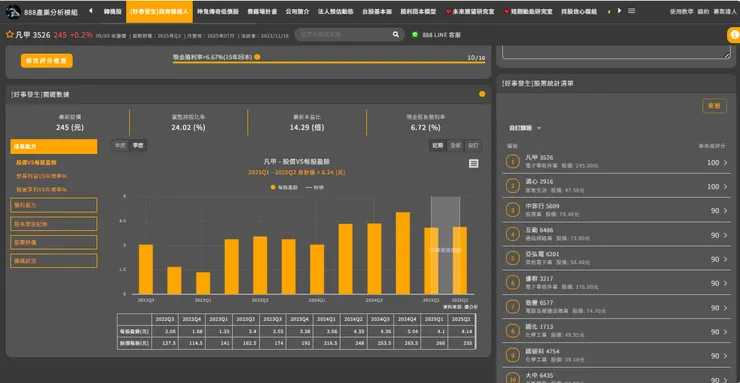Open the 持股信心模組 tab
This screenshot has width=740, height=383.
tap(579, 11)
